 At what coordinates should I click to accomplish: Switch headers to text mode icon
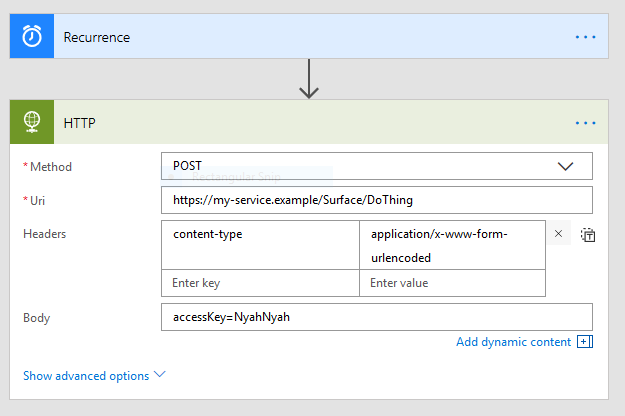(x=588, y=235)
